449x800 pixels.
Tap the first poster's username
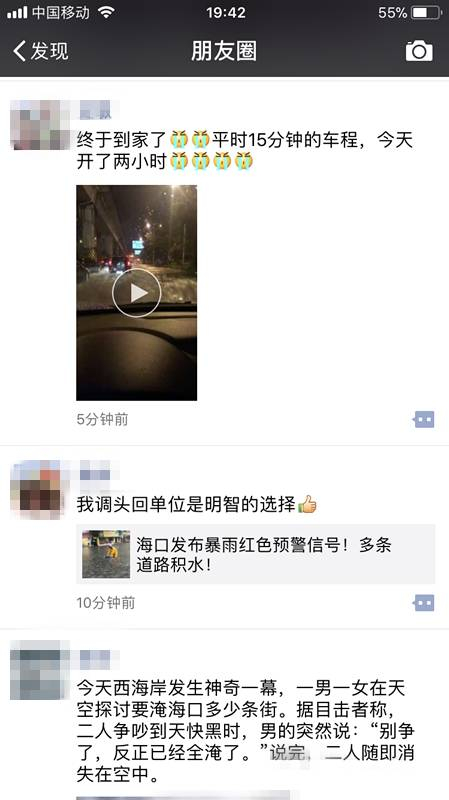(x=97, y=109)
